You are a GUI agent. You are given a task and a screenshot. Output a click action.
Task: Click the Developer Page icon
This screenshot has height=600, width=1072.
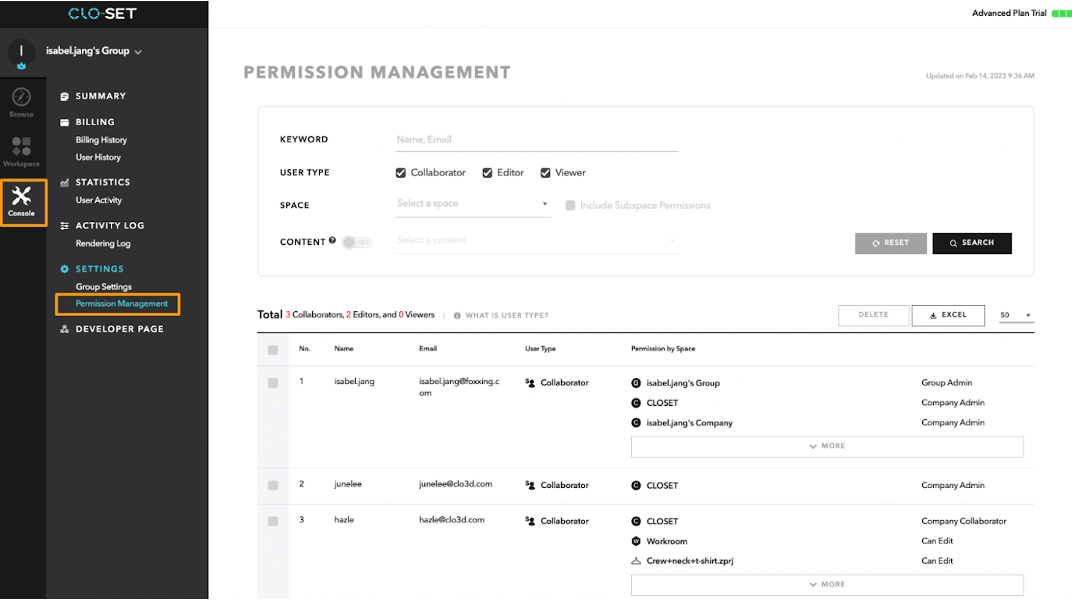pos(64,328)
